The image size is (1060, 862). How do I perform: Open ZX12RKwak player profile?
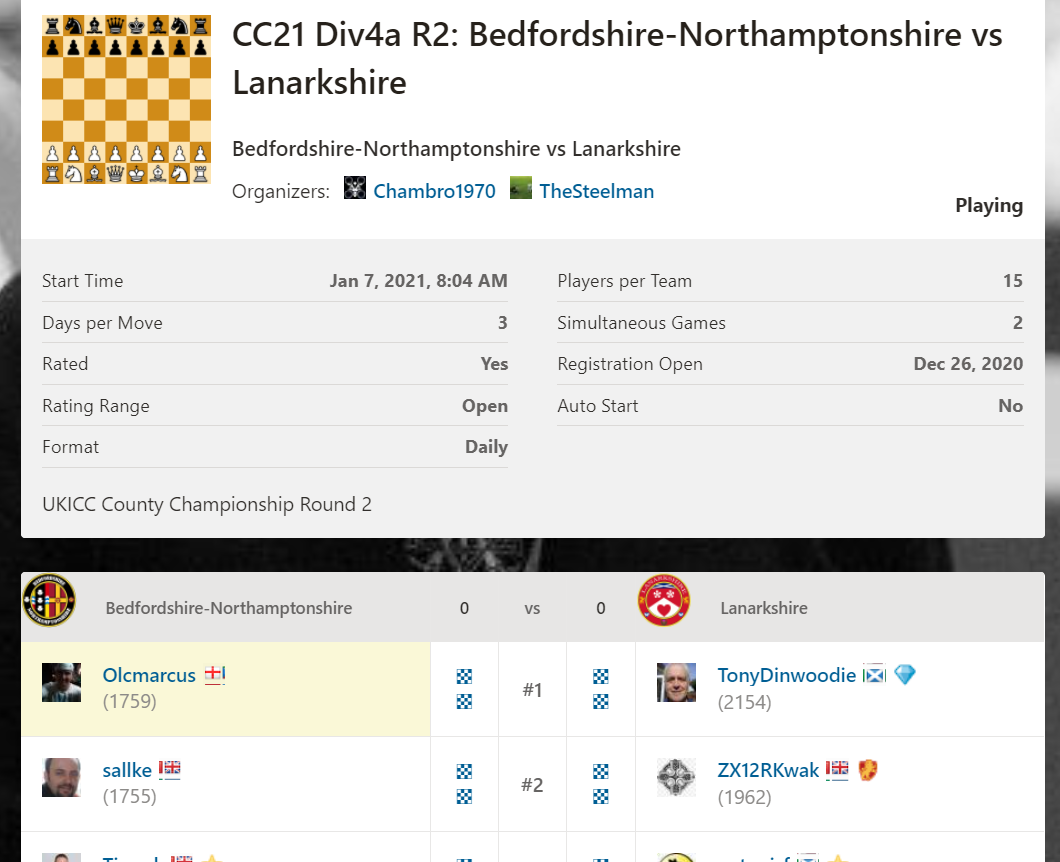pos(768,770)
